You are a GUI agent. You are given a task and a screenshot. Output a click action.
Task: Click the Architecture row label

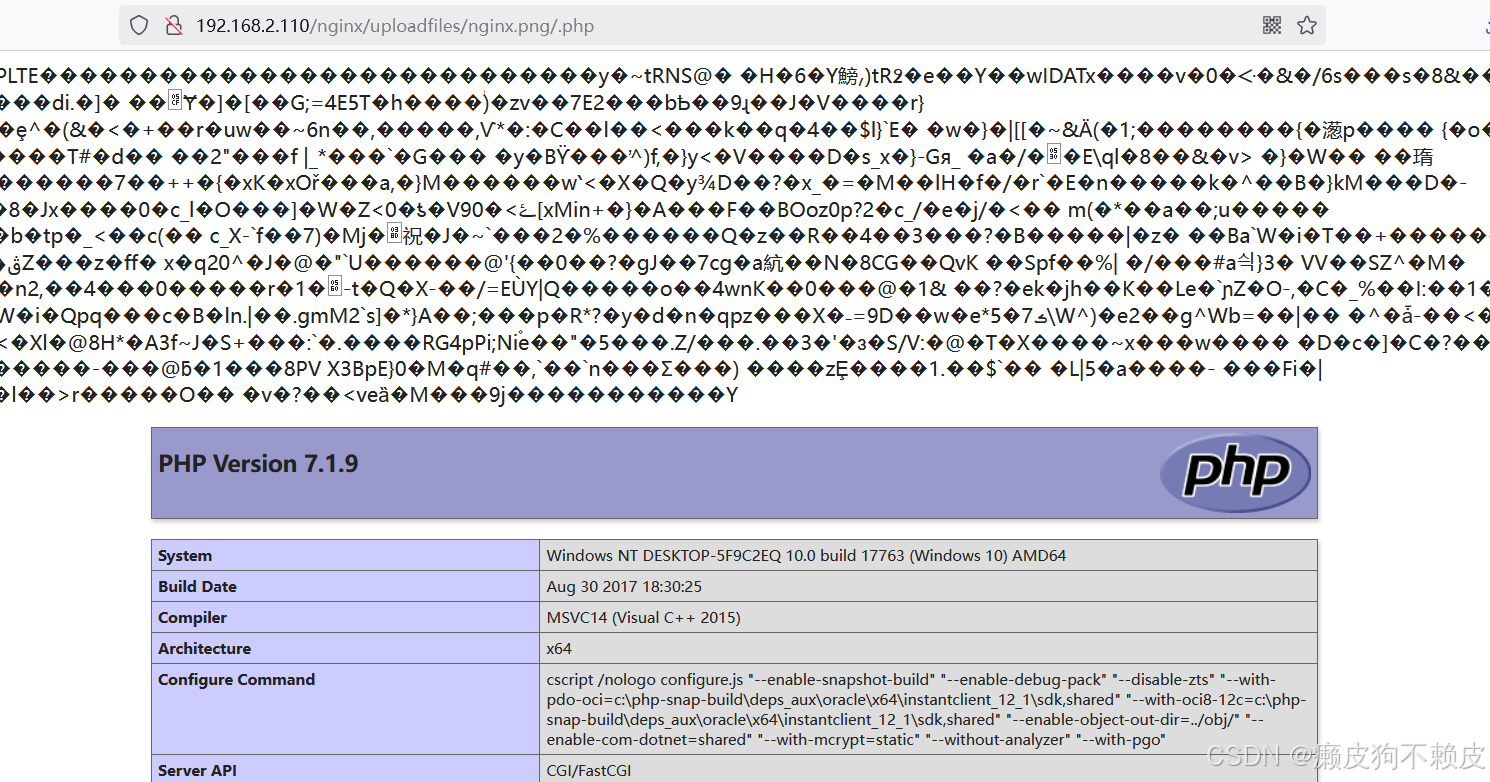[206, 649]
